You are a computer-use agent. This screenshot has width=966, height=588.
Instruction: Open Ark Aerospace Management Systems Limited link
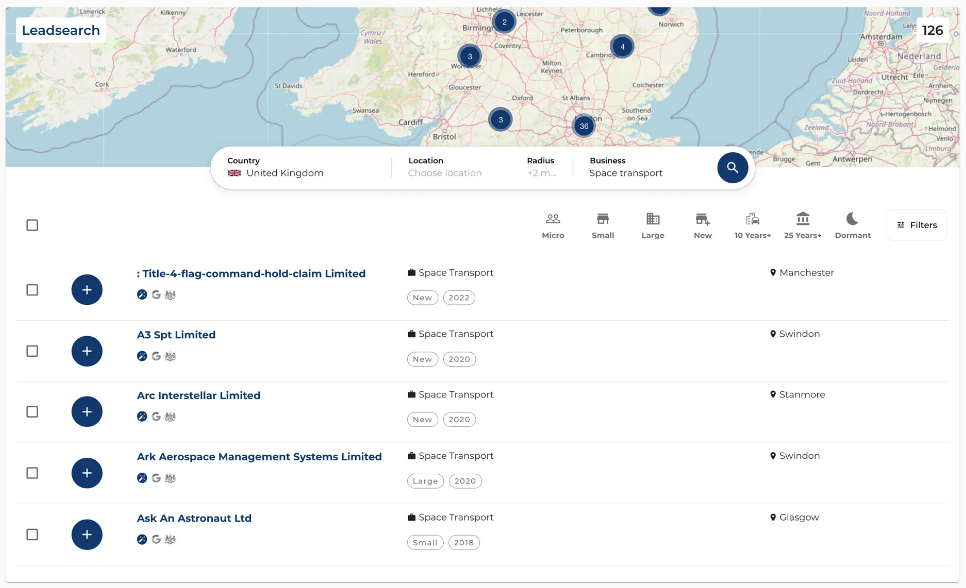[259, 457]
